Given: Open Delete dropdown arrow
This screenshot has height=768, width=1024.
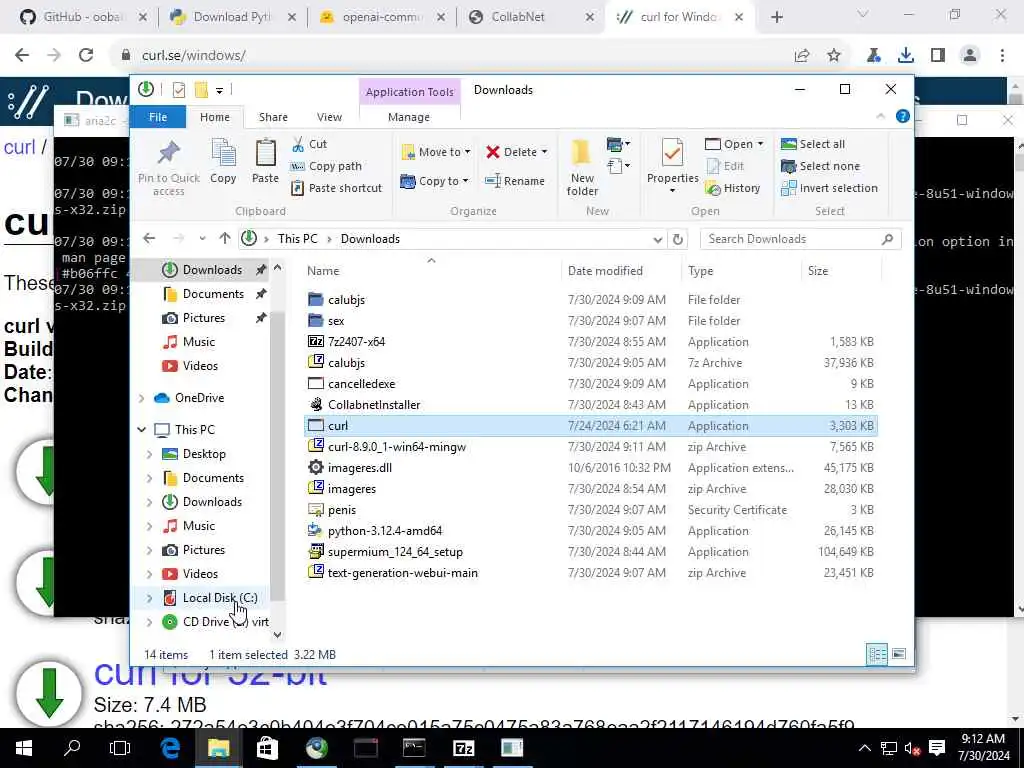Looking at the screenshot, I should 544,152.
